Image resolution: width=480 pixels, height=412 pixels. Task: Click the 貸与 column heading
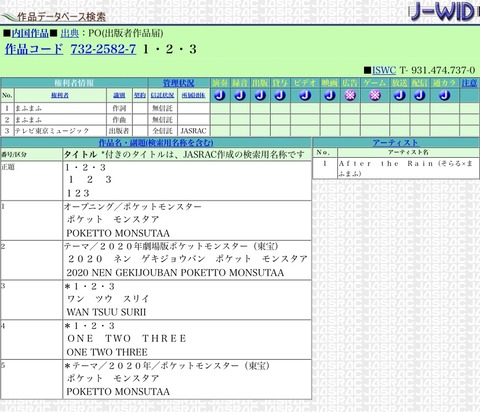(x=280, y=83)
